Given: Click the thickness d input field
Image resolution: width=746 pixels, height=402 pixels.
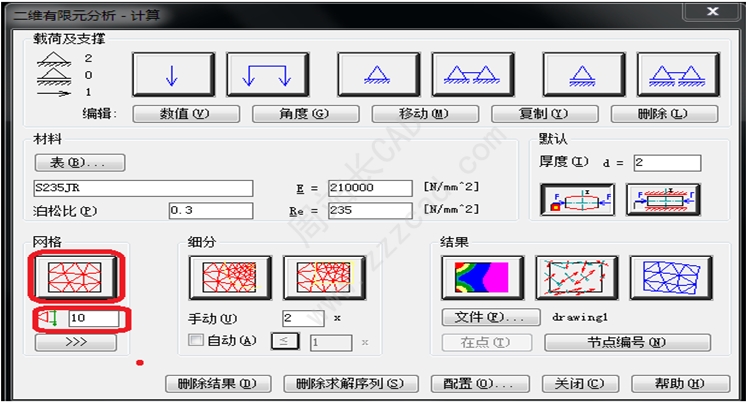Looking at the screenshot, I should tap(666, 162).
